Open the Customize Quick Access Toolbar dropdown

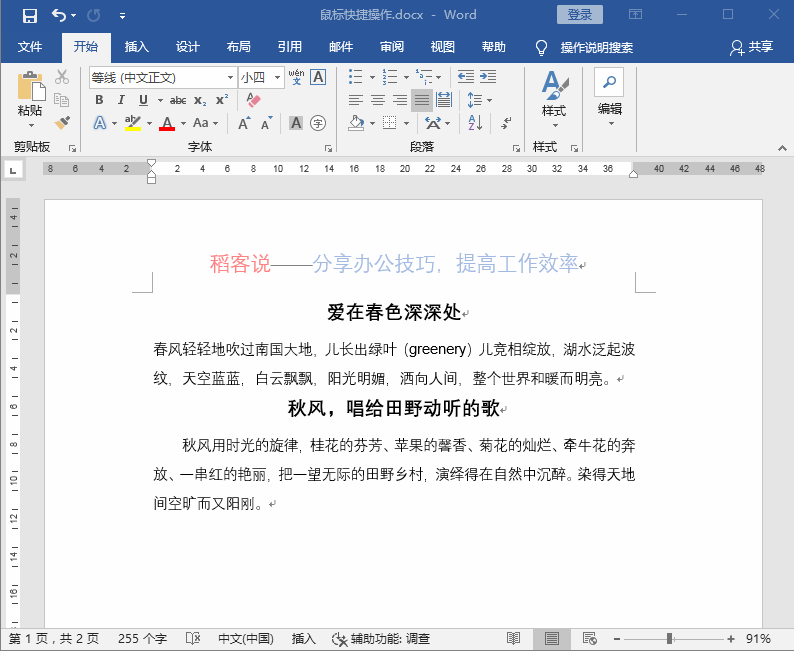tap(122, 16)
